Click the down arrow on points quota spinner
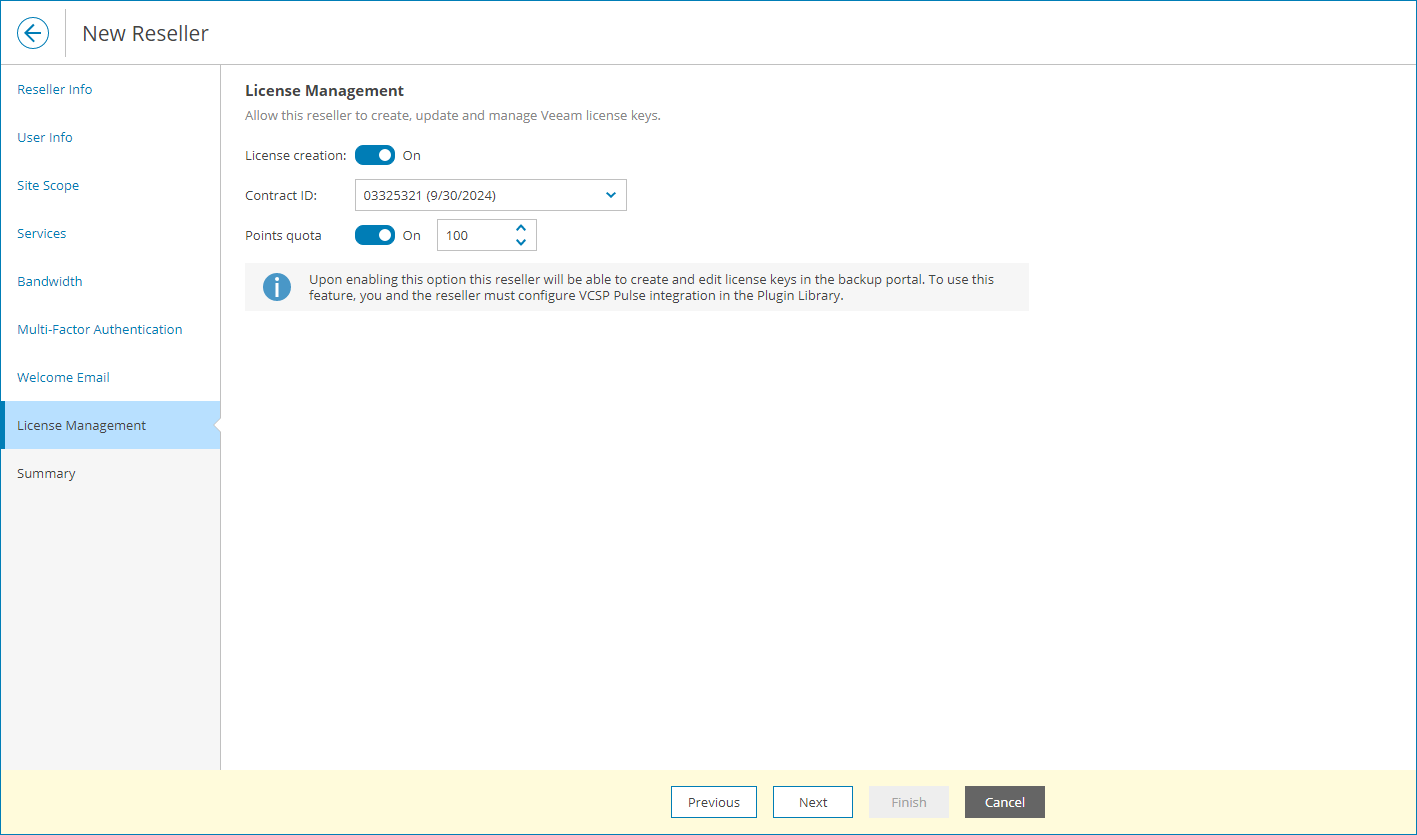The image size is (1417, 835). [521, 241]
